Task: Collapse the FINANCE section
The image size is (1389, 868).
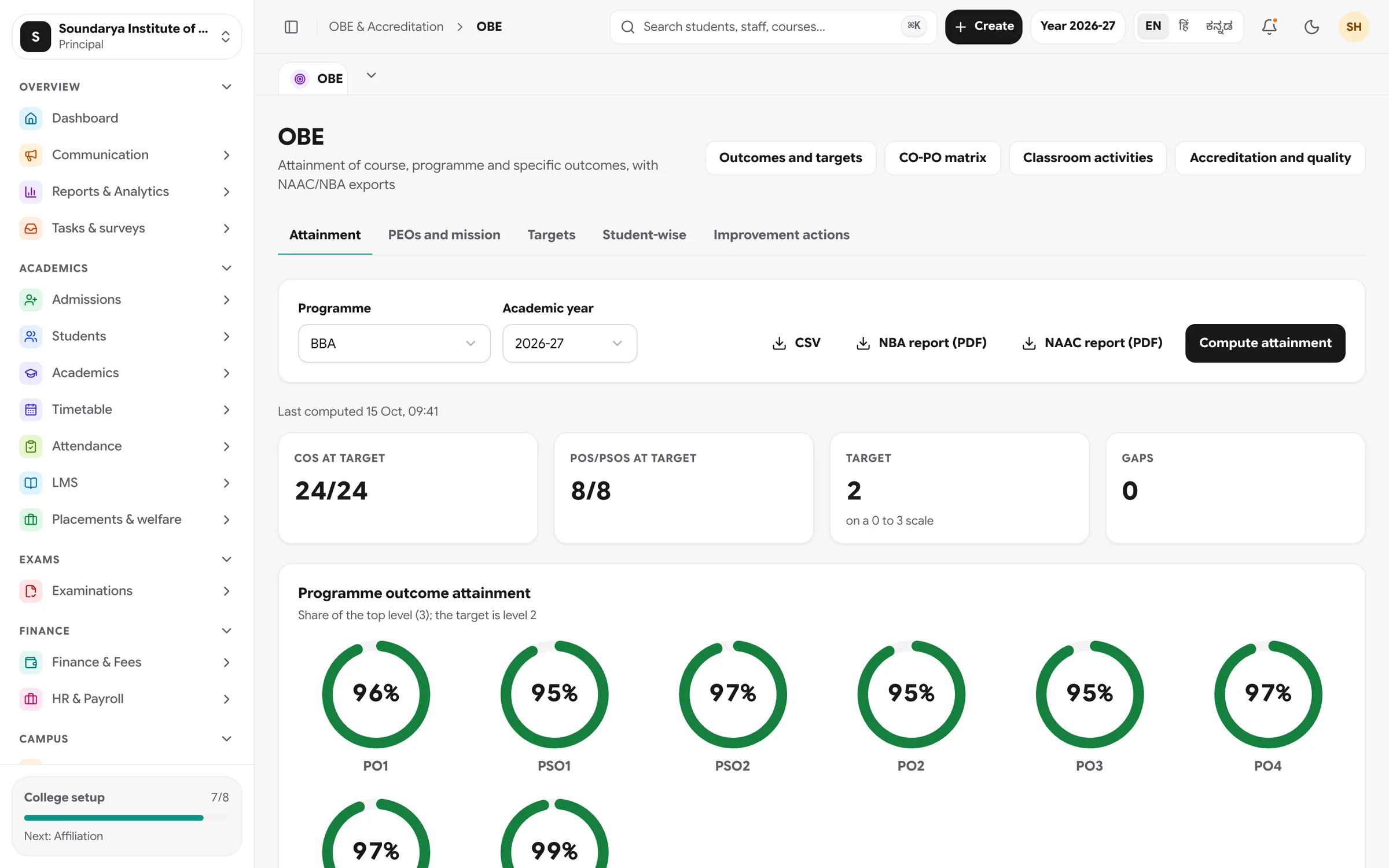Action: 226,631
